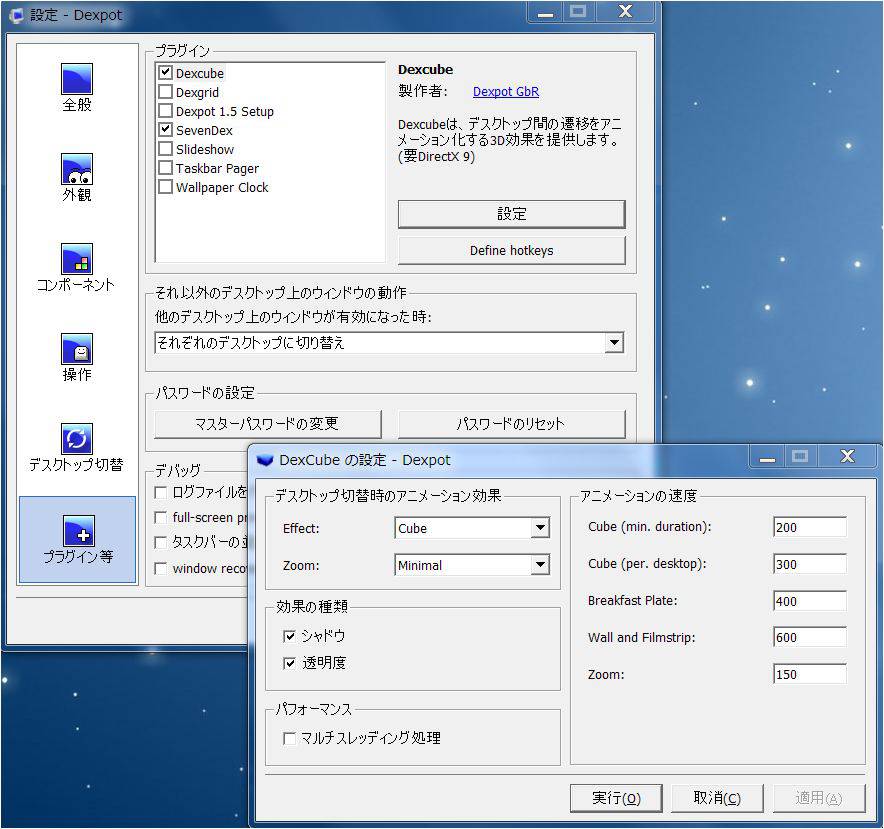The width and height of the screenshot is (884, 829).
Task: Click the DexCube dialog title bar icon
Action: tap(265, 460)
